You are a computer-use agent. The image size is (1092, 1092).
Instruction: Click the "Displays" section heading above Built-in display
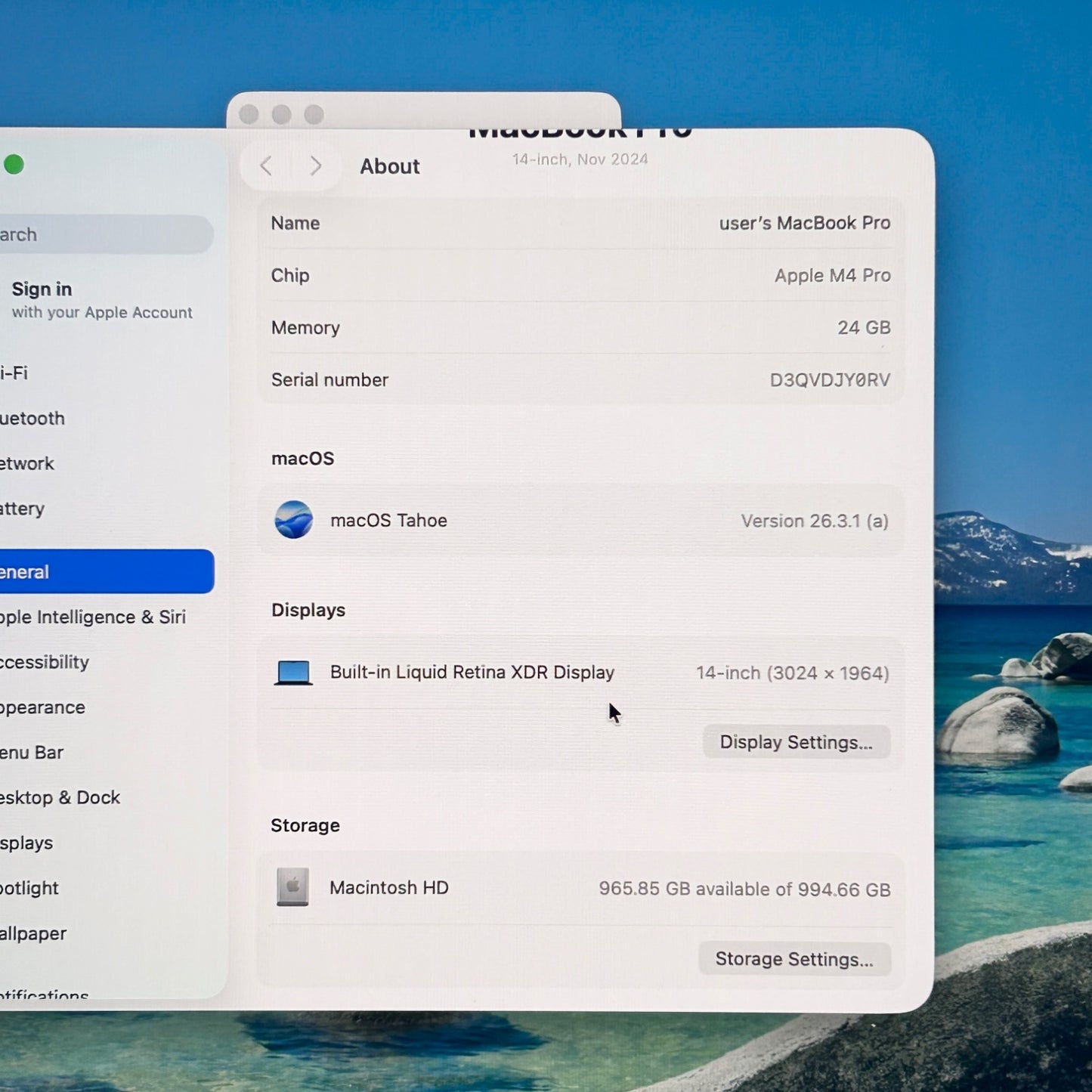308,610
